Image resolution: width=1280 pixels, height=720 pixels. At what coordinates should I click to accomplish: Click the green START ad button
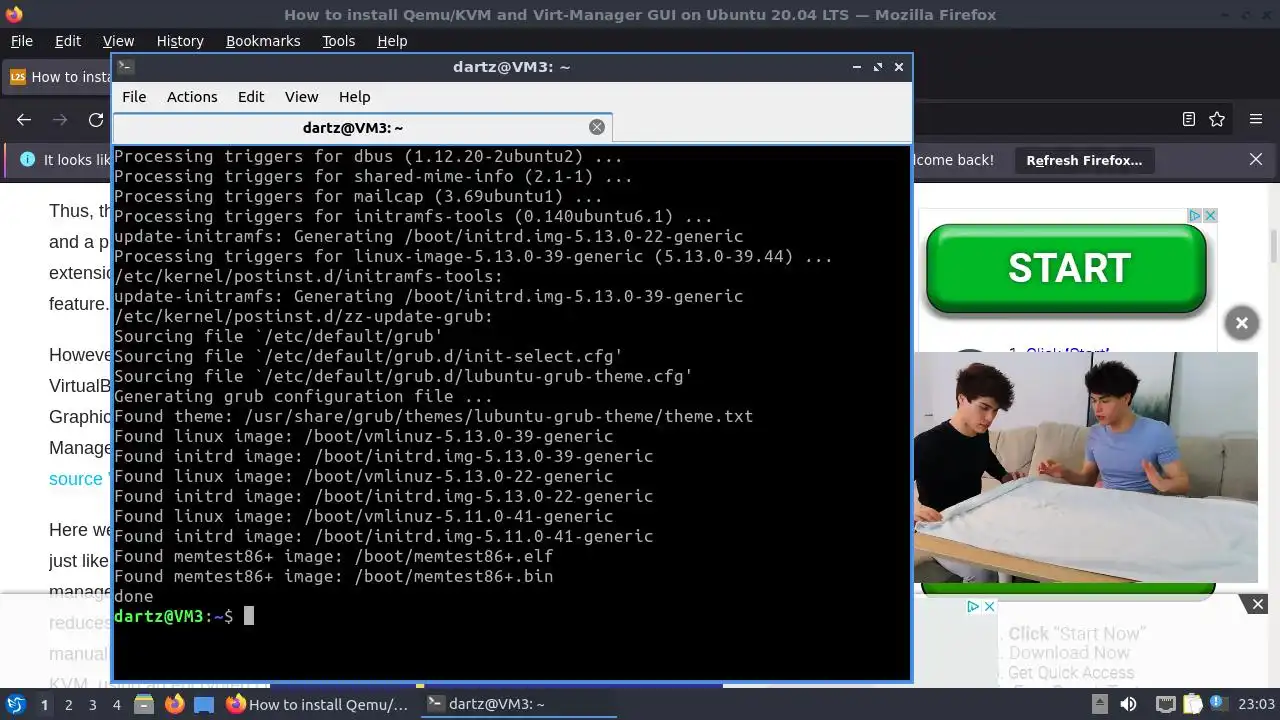click(x=1067, y=268)
